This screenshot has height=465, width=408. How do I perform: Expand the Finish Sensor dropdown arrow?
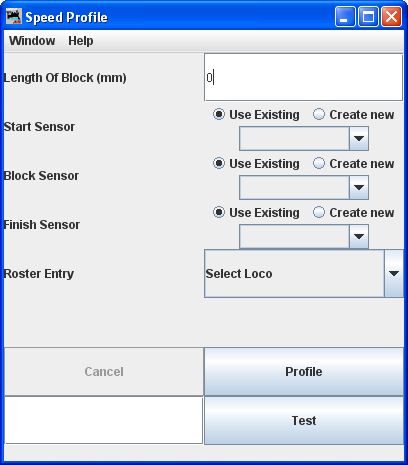[359, 236]
